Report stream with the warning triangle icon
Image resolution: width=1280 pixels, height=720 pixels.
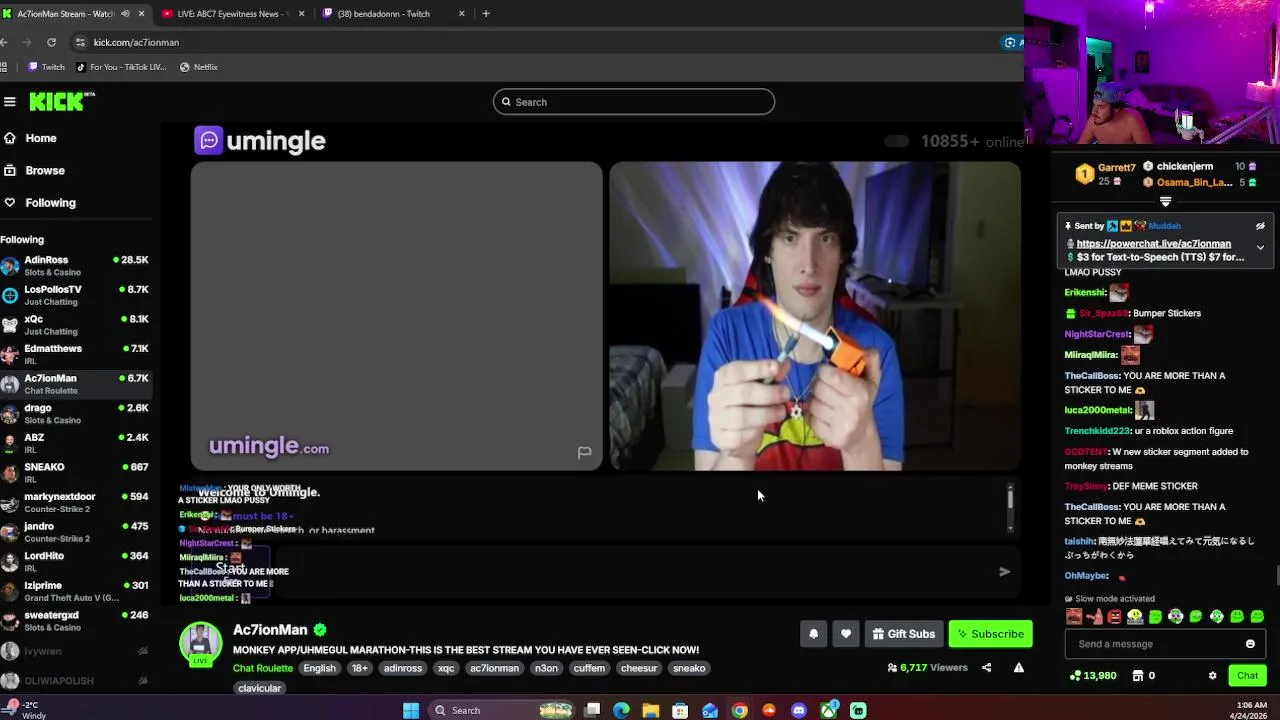click(1018, 667)
